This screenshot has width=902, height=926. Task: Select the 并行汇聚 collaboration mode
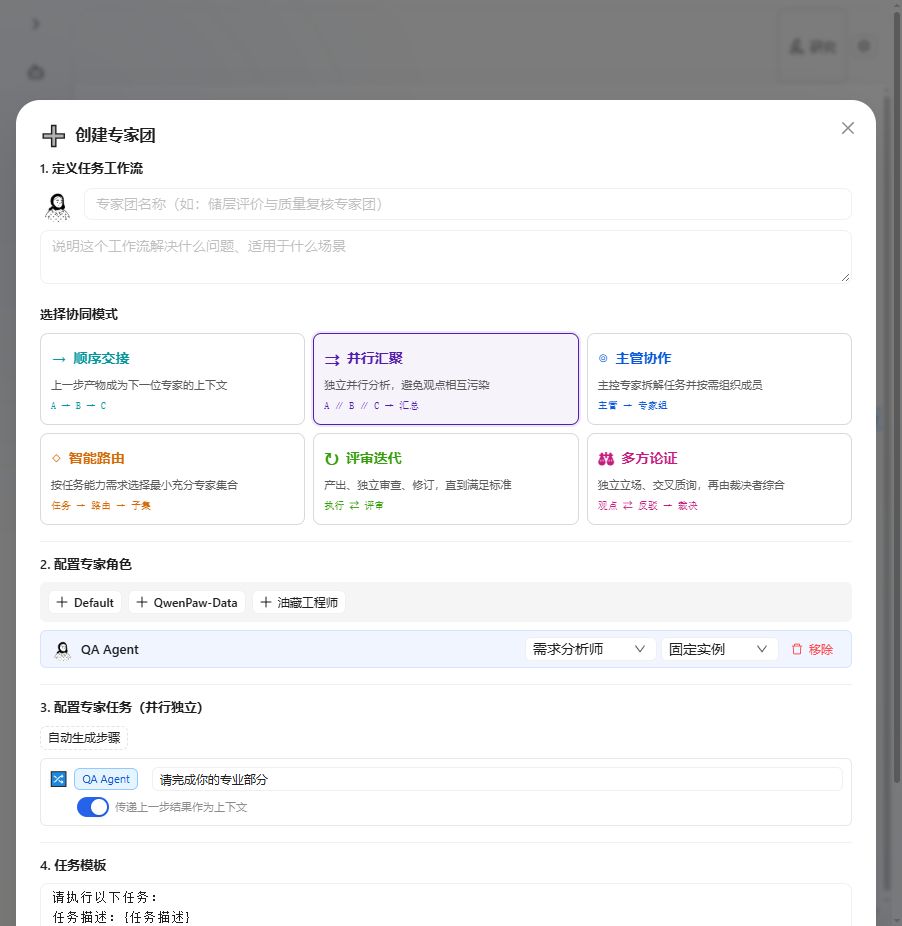pos(445,379)
